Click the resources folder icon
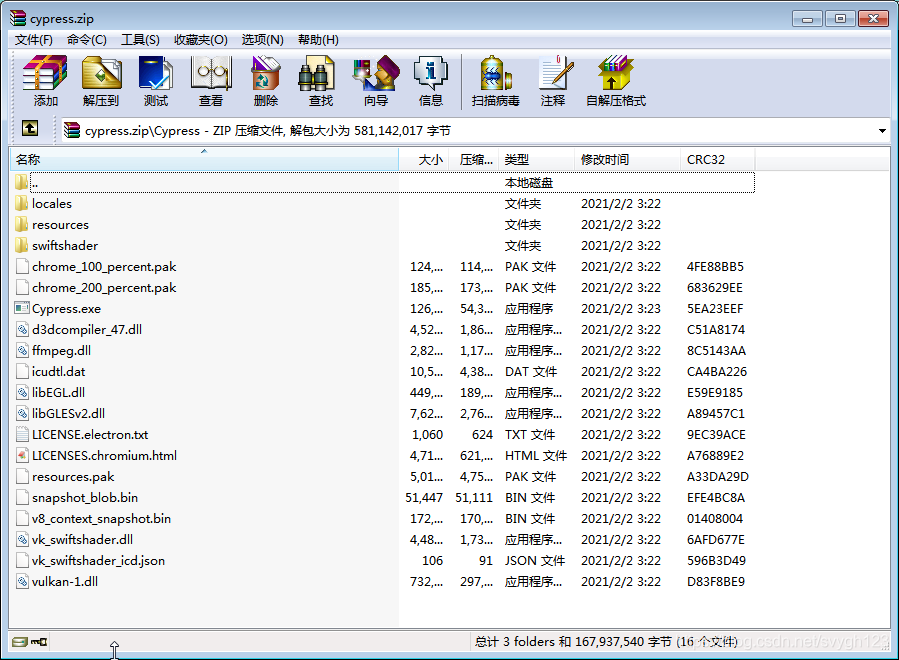The height and width of the screenshot is (660, 899). [22, 224]
